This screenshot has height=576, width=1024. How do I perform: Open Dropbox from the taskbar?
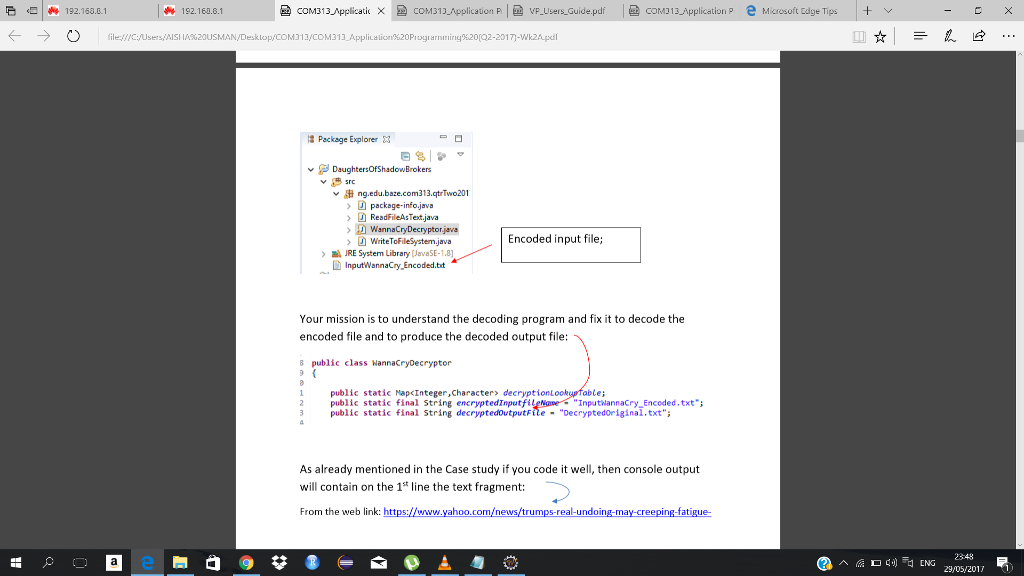(x=278, y=562)
